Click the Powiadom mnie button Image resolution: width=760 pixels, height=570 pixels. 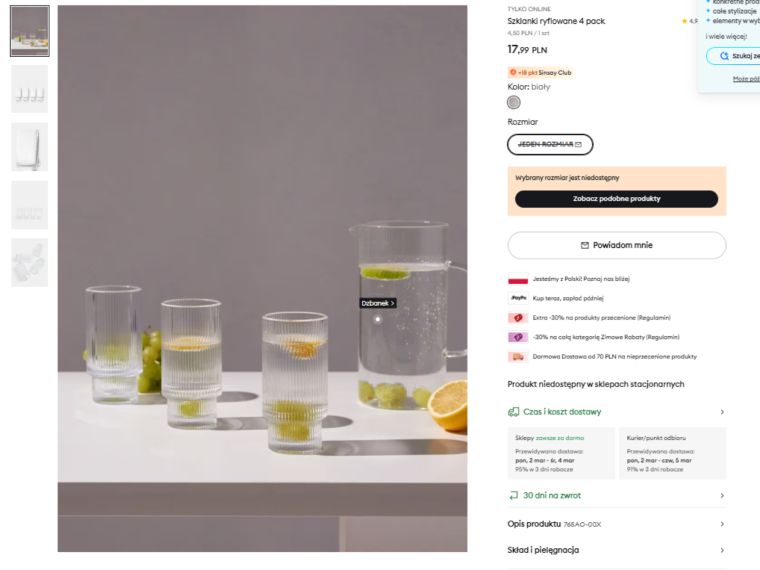pyautogui.click(x=616, y=245)
